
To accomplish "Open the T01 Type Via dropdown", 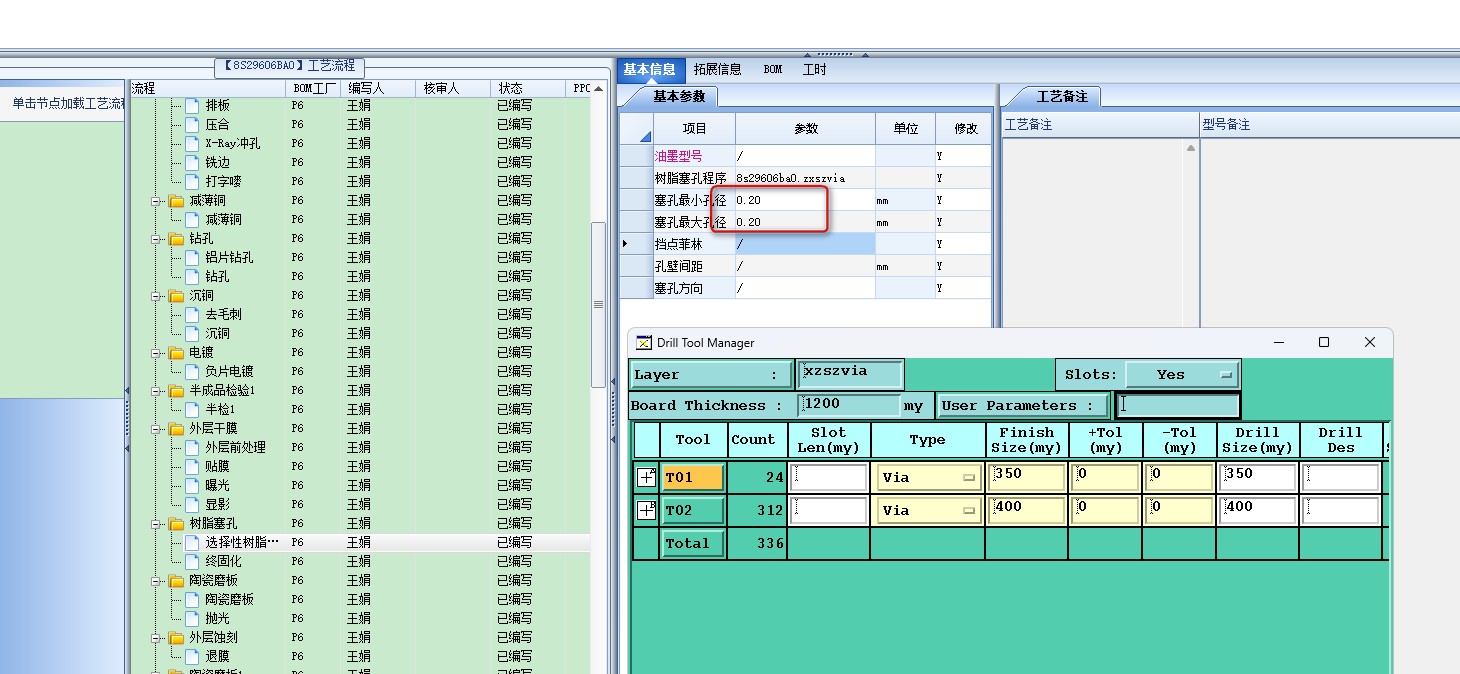I will coord(927,478).
